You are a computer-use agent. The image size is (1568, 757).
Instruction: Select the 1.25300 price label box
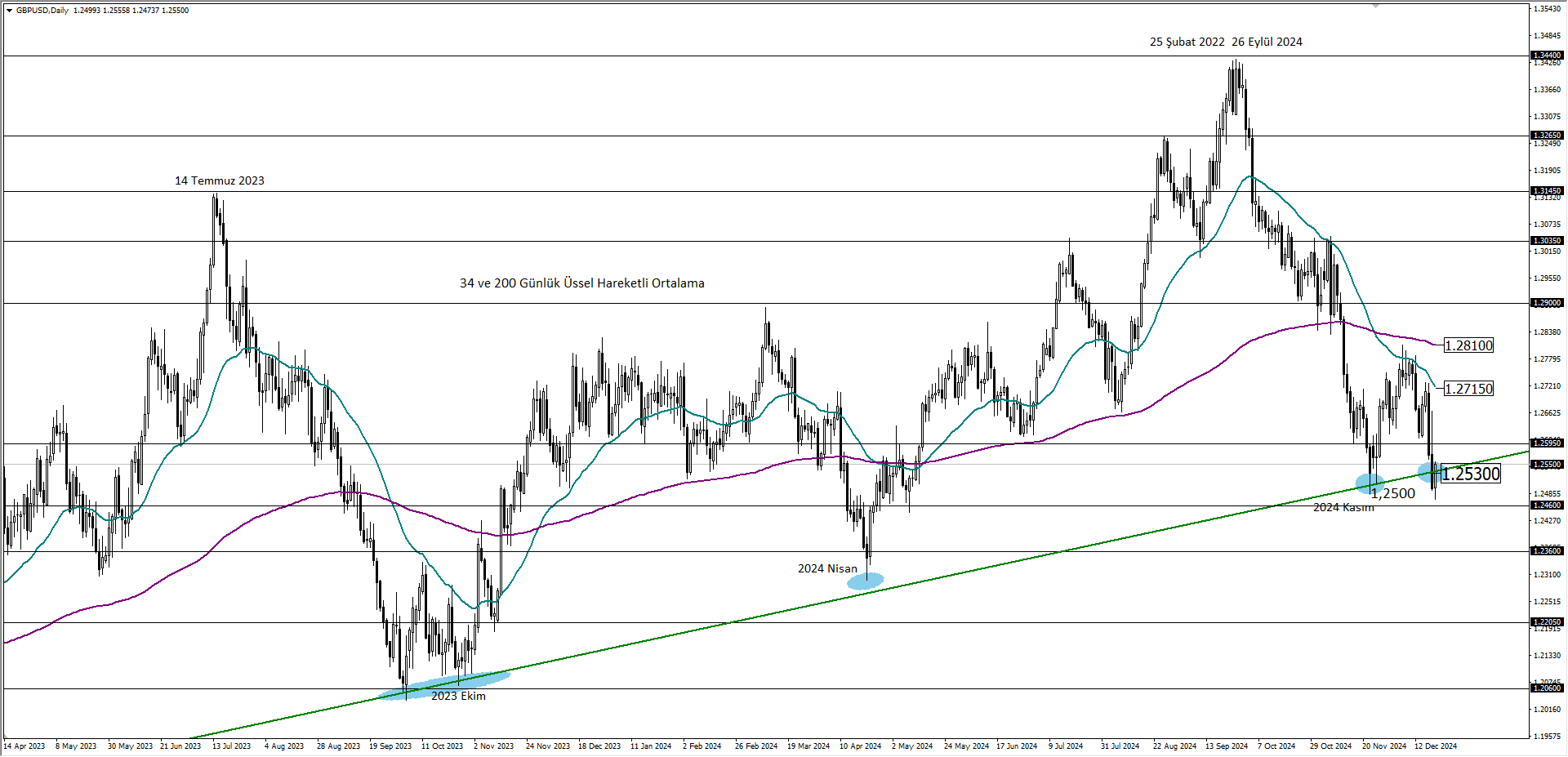click(x=1471, y=474)
